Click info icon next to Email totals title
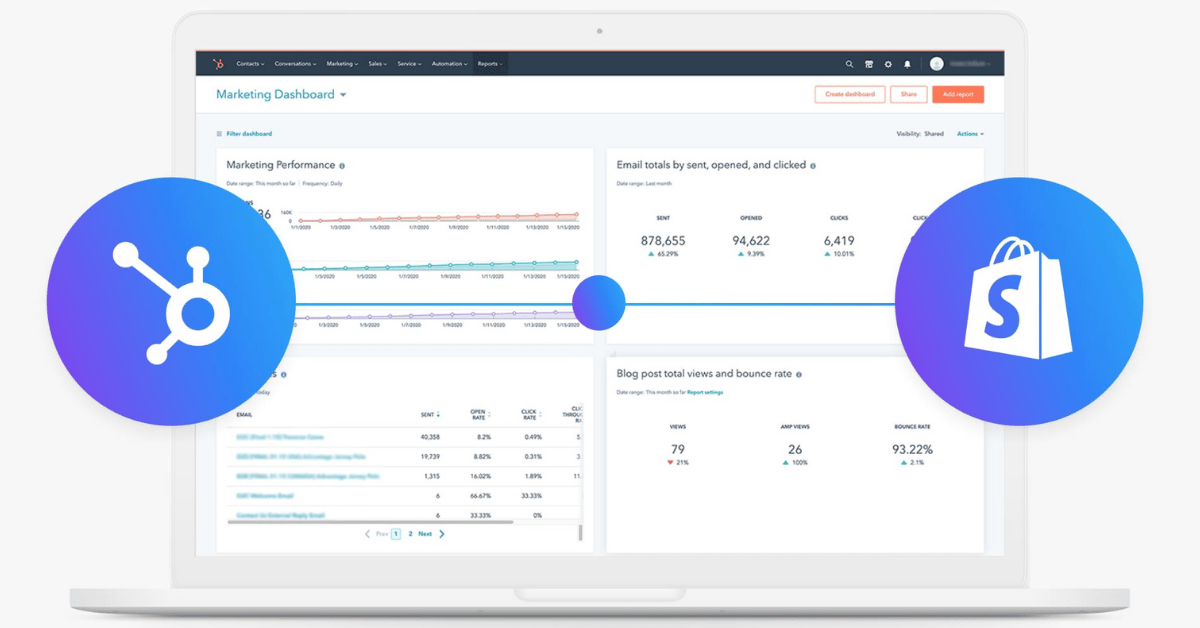 coord(812,165)
